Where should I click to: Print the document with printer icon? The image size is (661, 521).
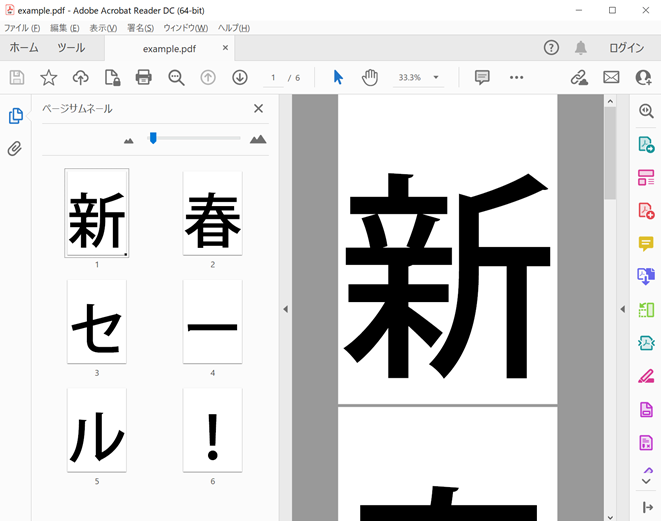point(144,78)
